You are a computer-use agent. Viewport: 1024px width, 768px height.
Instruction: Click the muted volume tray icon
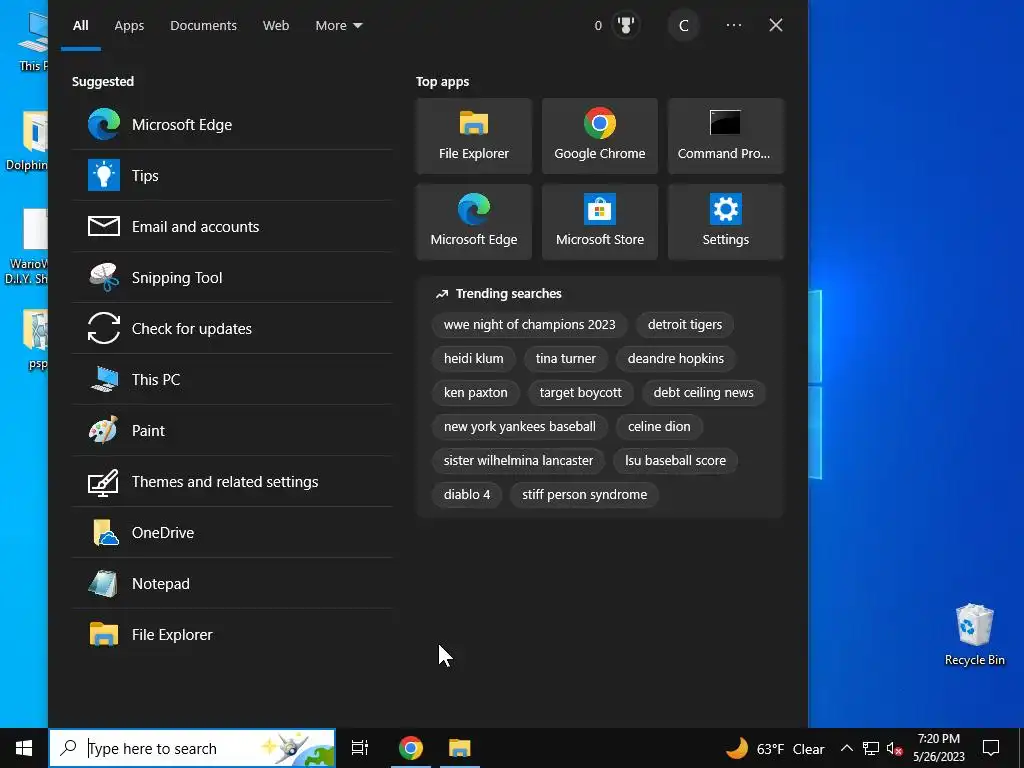pyautogui.click(x=894, y=748)
